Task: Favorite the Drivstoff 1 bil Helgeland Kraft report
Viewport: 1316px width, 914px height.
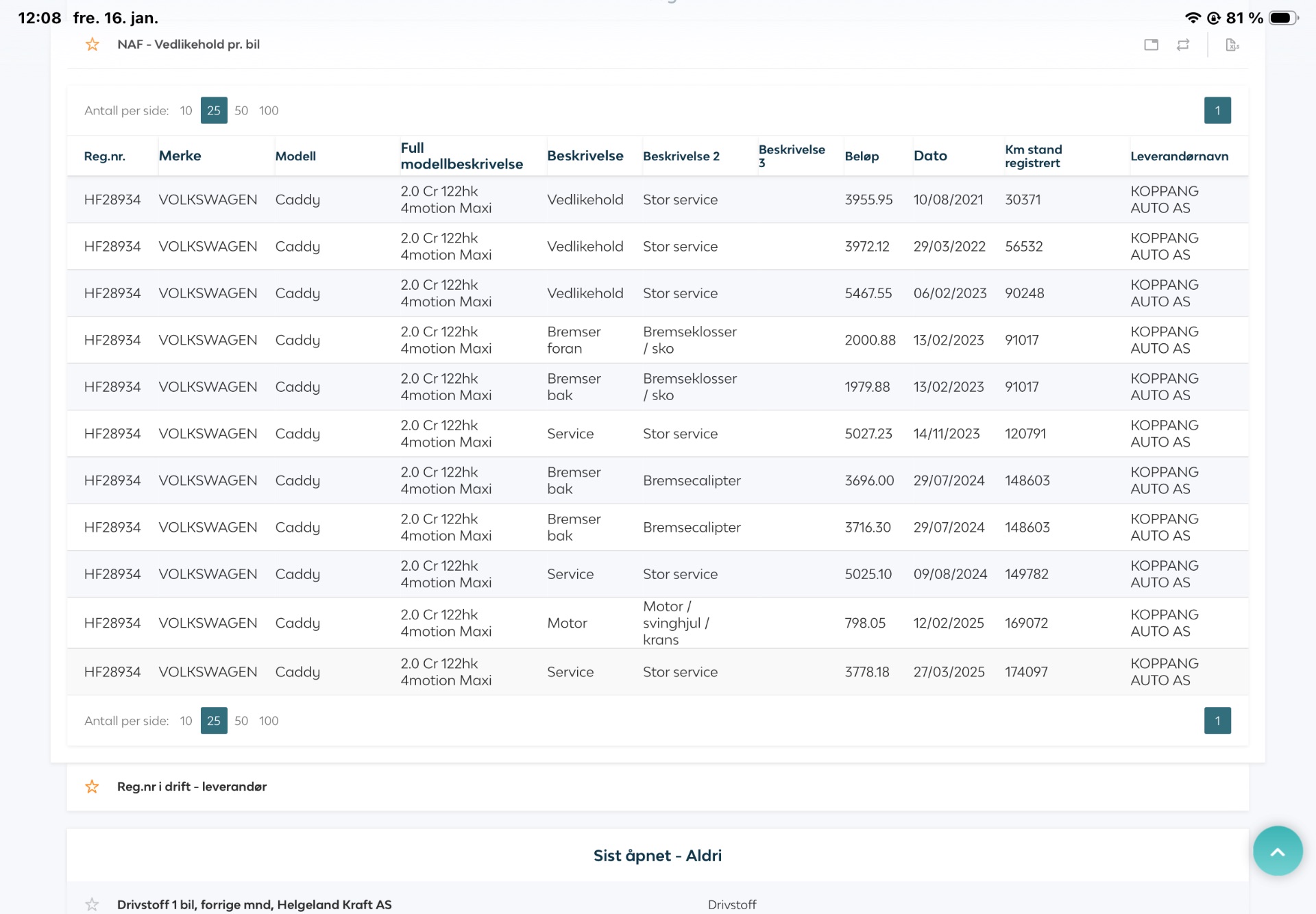Action: pyautogui.click(x=92, y=904)
